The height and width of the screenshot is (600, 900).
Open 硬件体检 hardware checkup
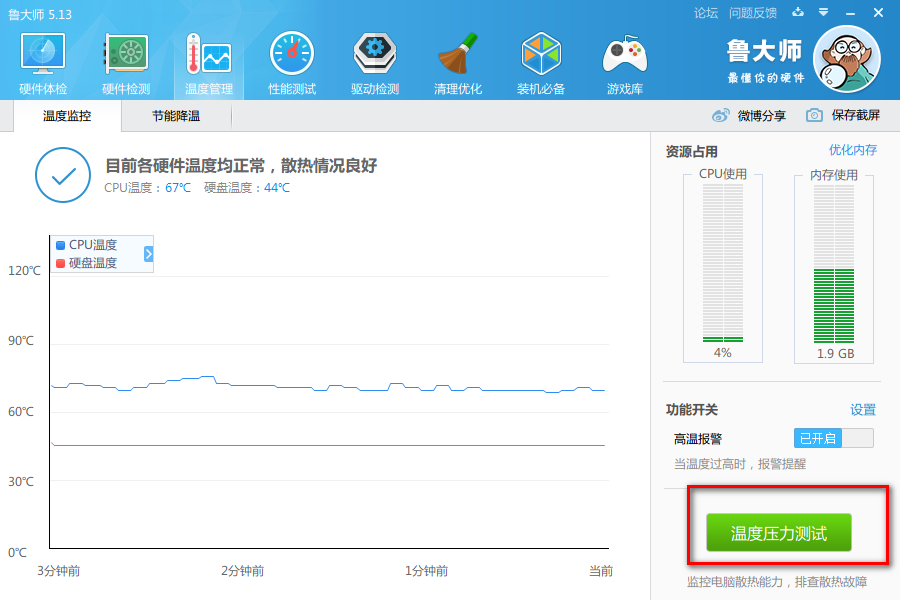[43, 63]
